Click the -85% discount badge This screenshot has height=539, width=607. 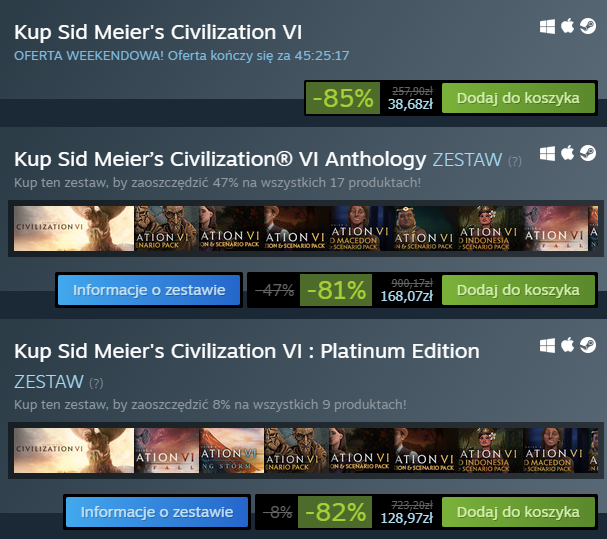click(x=342, y=98)
